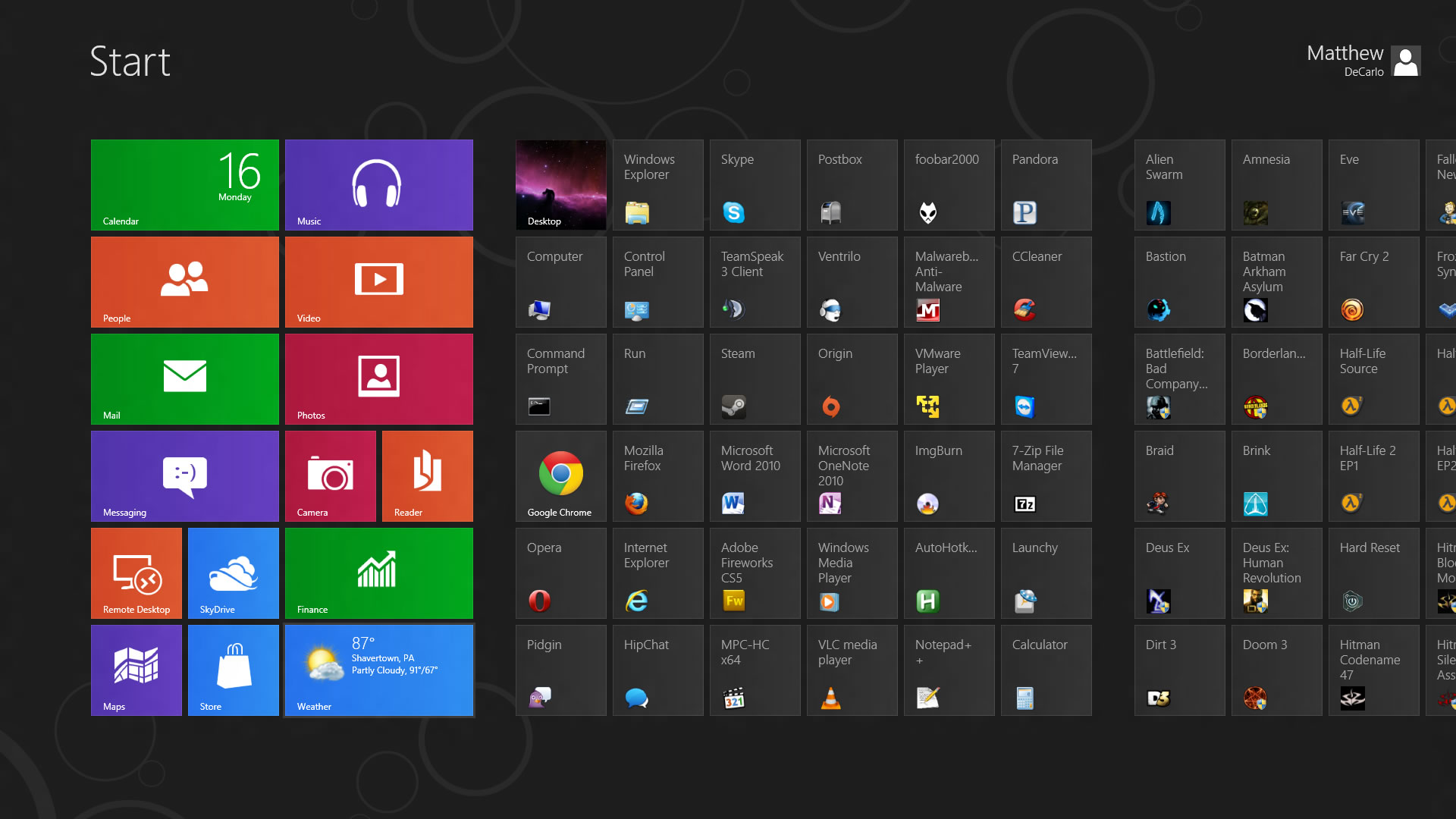Open the Mail tile
The width and height of the screenshot is (1456, 819).
(185, 379)
